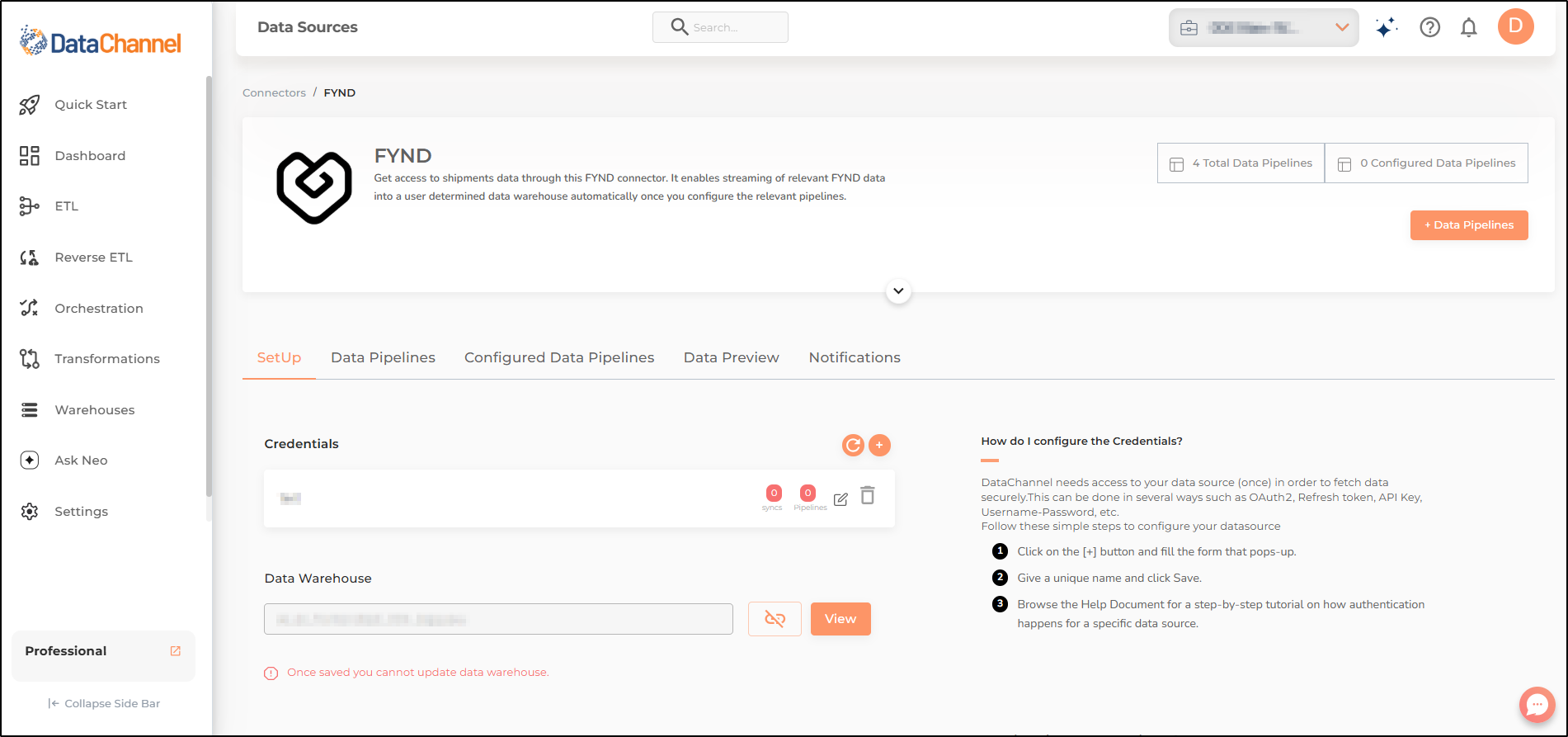Image resolution: width=1568 pixels, height=737 pixels.
Task: Open the Configured Data Pipelines tab
Action: [x=559, y=358]
